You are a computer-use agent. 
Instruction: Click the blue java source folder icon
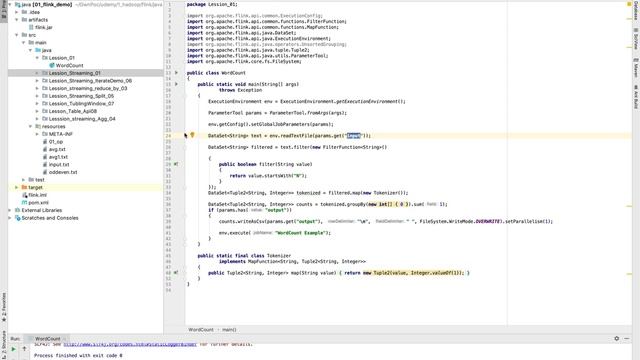38,50
